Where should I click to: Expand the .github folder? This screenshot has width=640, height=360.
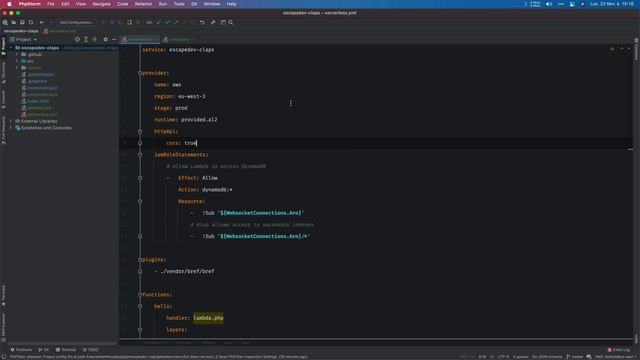[x=17, y=54]
